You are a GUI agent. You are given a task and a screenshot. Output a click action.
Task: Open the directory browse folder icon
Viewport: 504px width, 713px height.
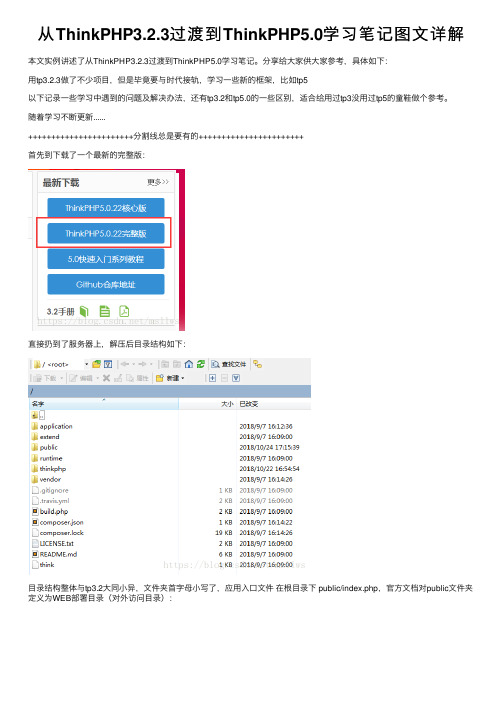(x=96, y=364)
